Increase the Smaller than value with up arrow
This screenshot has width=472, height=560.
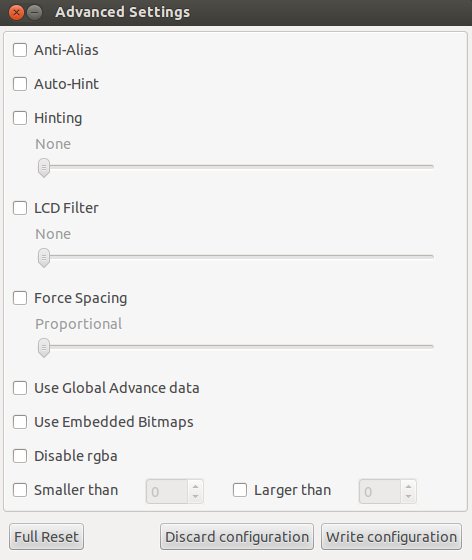195,486
